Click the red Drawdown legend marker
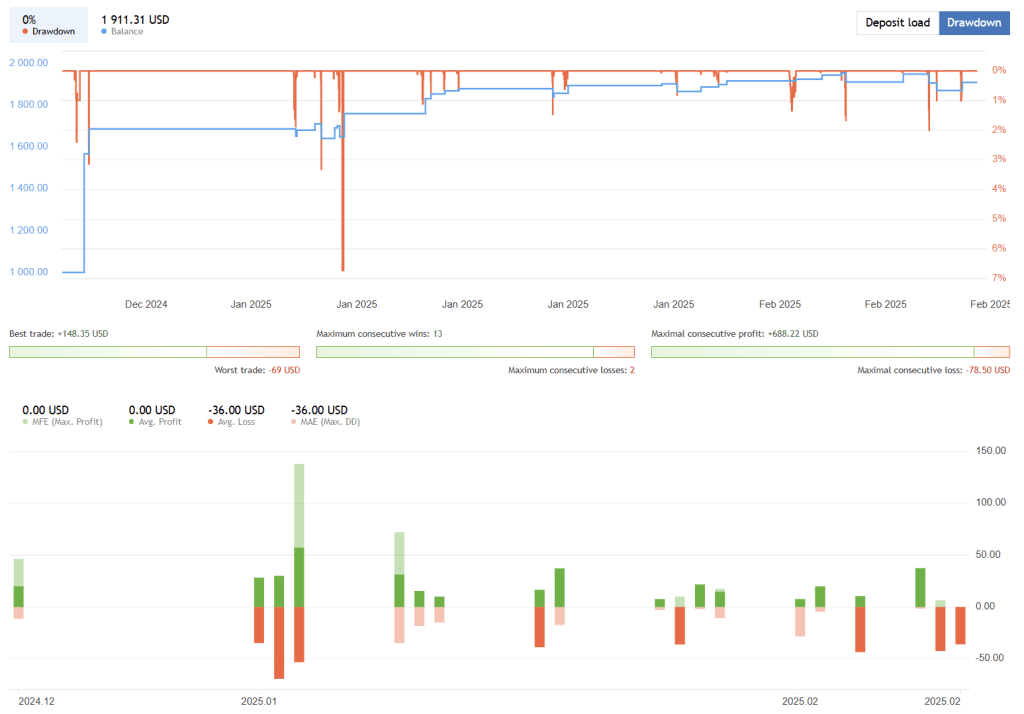Screen dimensions: 1024x714 click(x=25, y=32)
